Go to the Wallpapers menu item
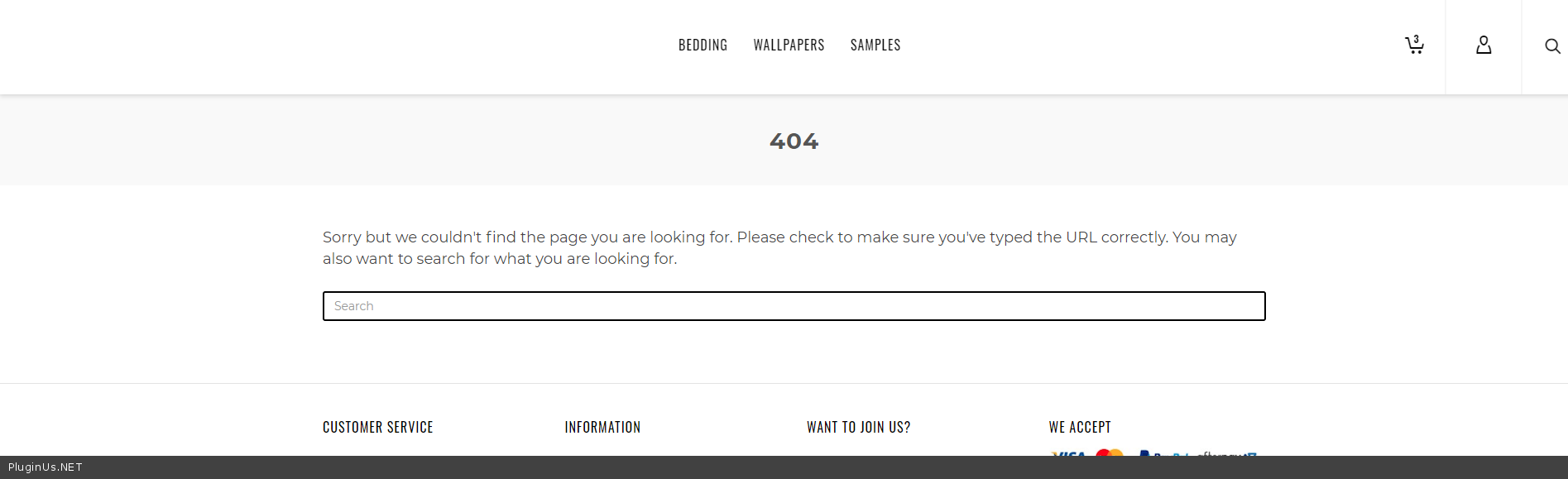The image size is (1568, 479). 789,46
